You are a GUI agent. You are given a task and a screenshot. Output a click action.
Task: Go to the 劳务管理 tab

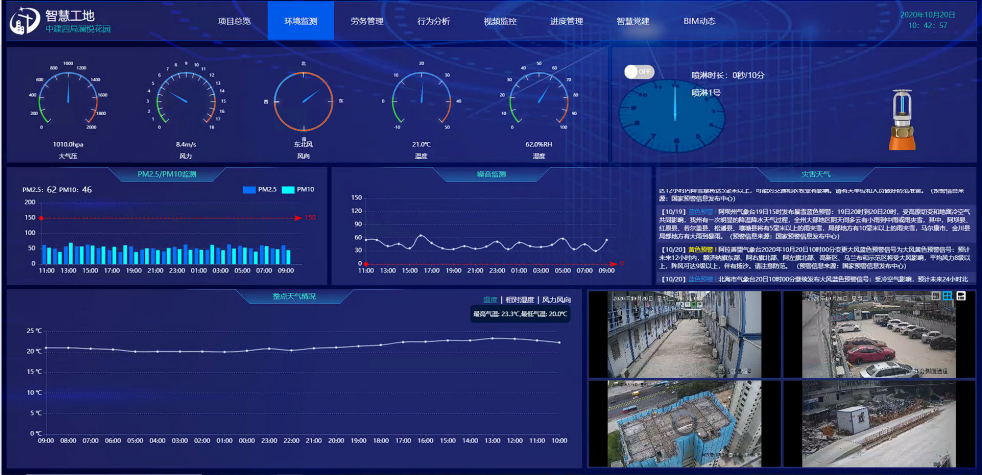(x=367, y=20)
